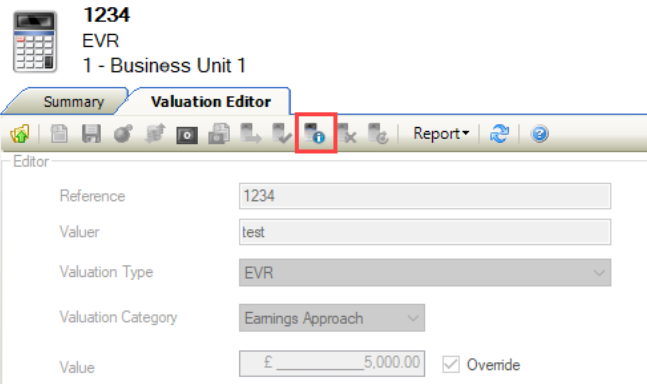Click the save floppy disk icon
647x384 pixels.
[91, 134]
